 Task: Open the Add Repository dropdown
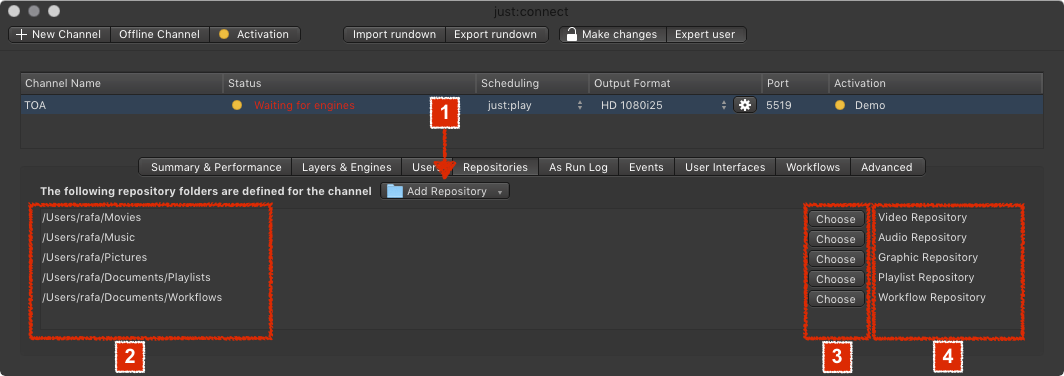click(445, 191)
